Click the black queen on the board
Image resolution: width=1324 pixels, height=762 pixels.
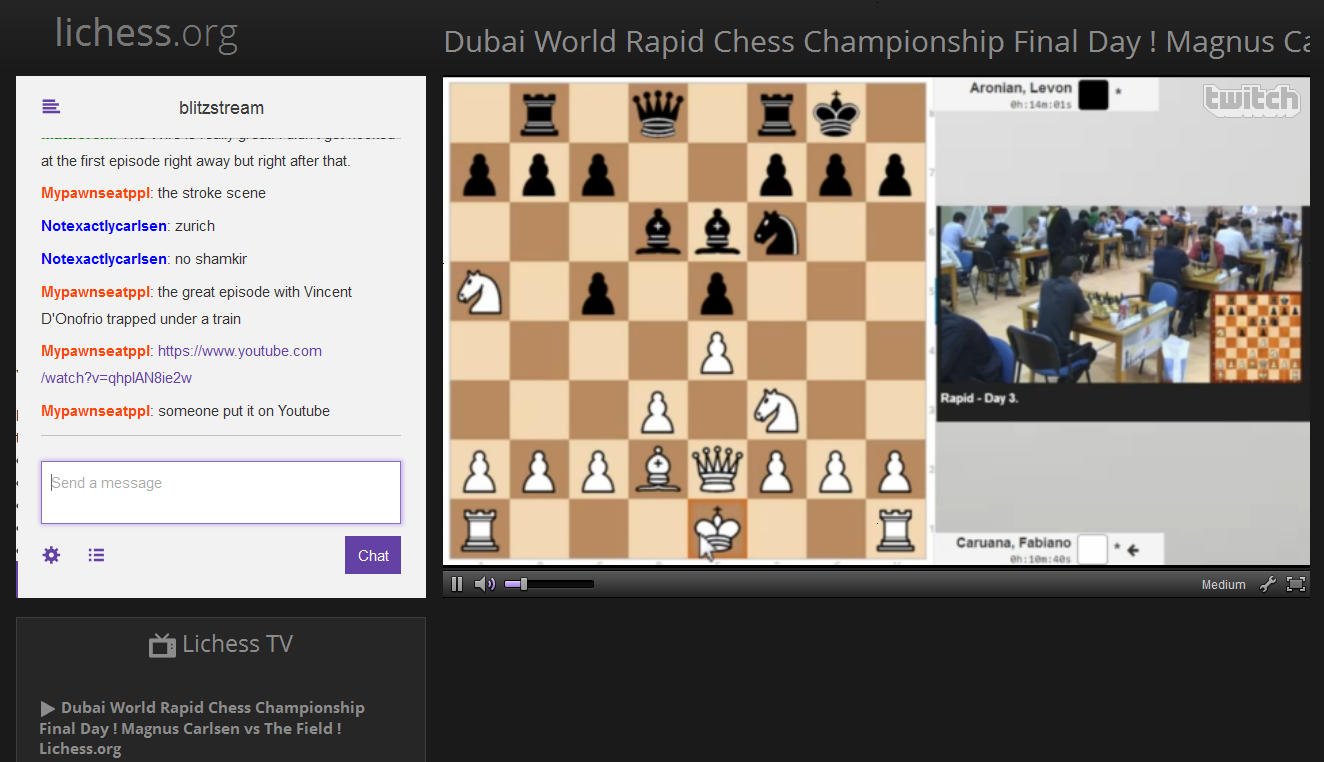pos(659,112)
